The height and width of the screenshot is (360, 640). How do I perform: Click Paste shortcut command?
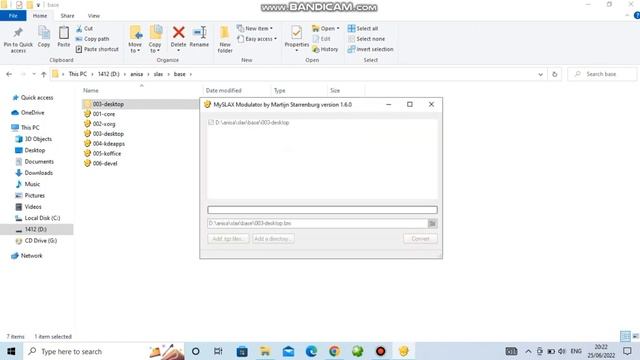click(97, 49)
